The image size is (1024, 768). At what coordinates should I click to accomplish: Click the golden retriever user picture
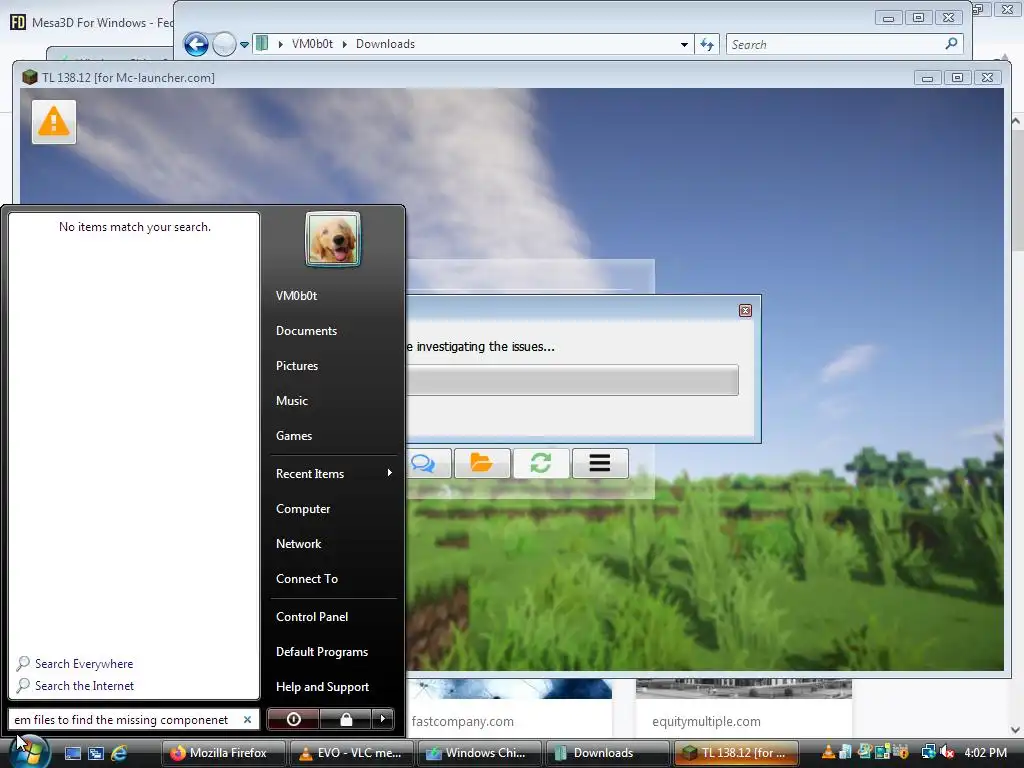click(x=332, y=239)
